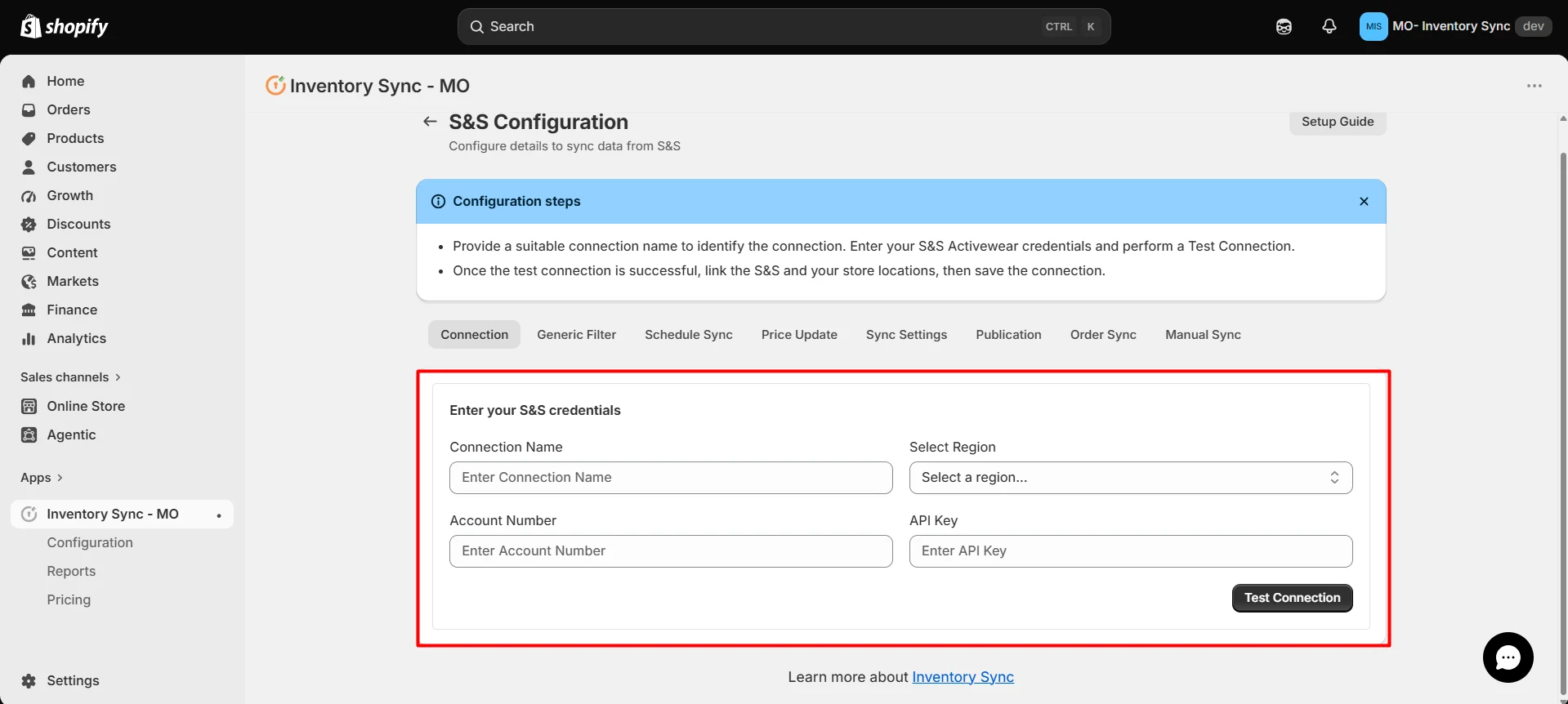Viewport: 1568px width, 704px height.
Task: Switch to the Generic Filter tab
Action: coord(576,335)
